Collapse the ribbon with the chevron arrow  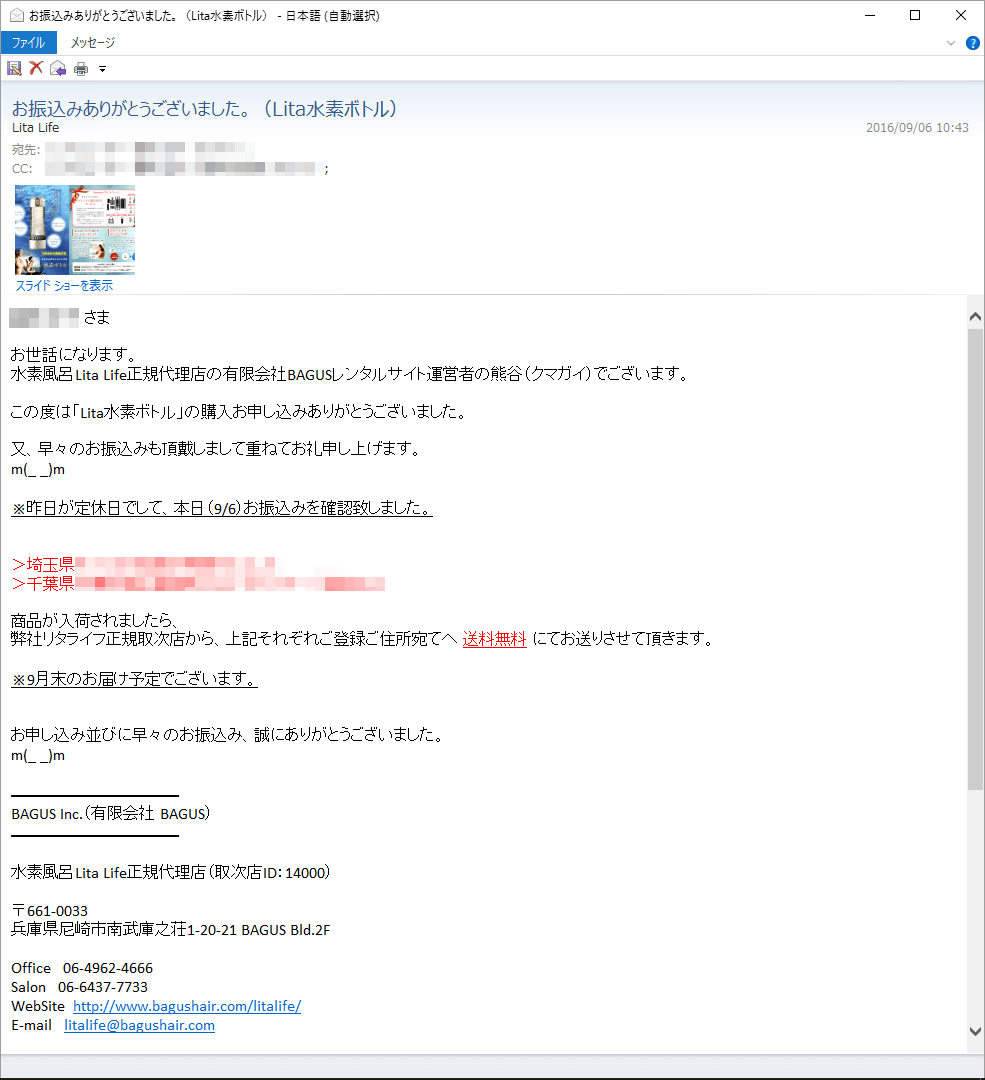tap(951, 43)
